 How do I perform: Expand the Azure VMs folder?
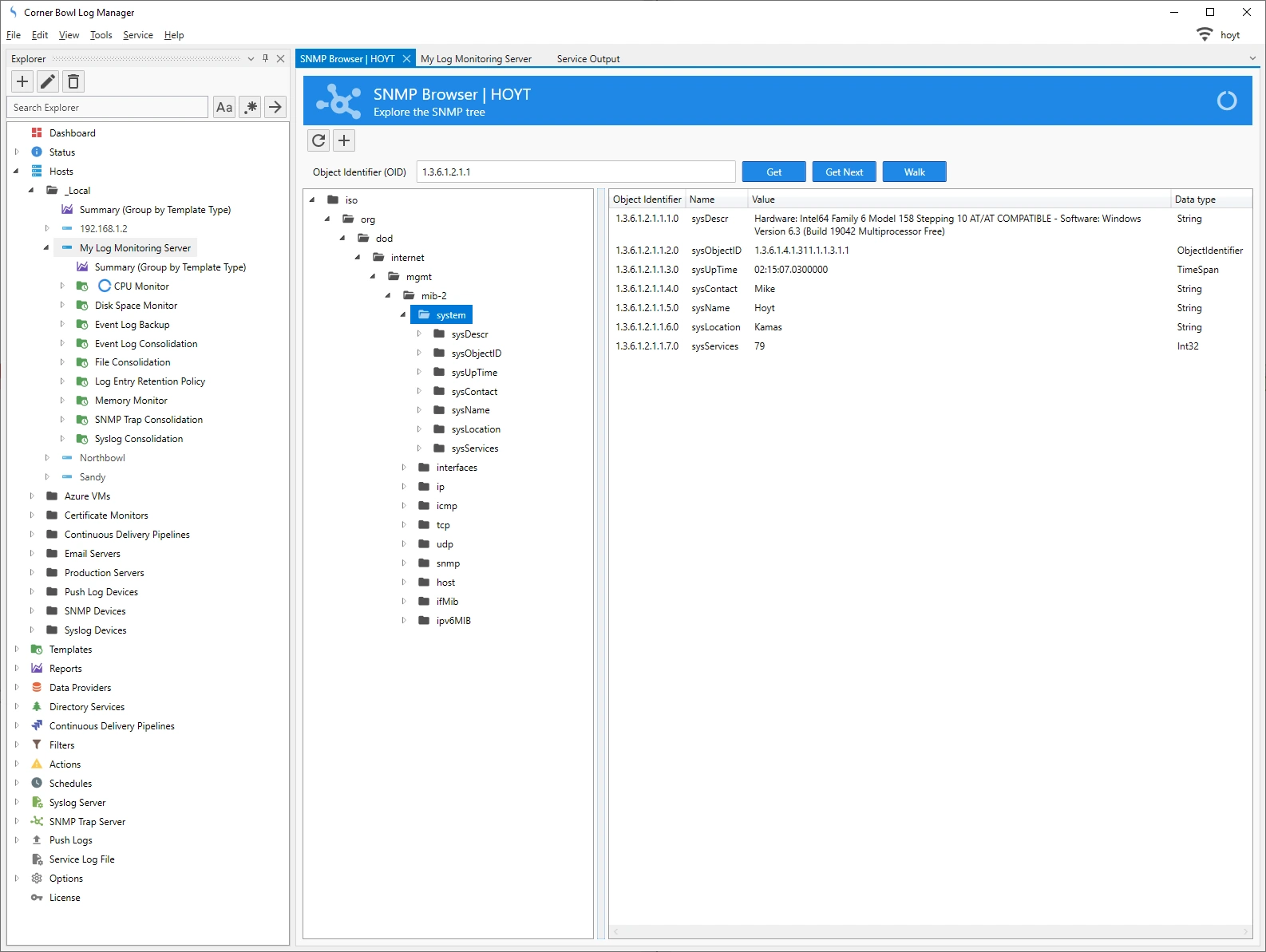click(x=32, y=496)
